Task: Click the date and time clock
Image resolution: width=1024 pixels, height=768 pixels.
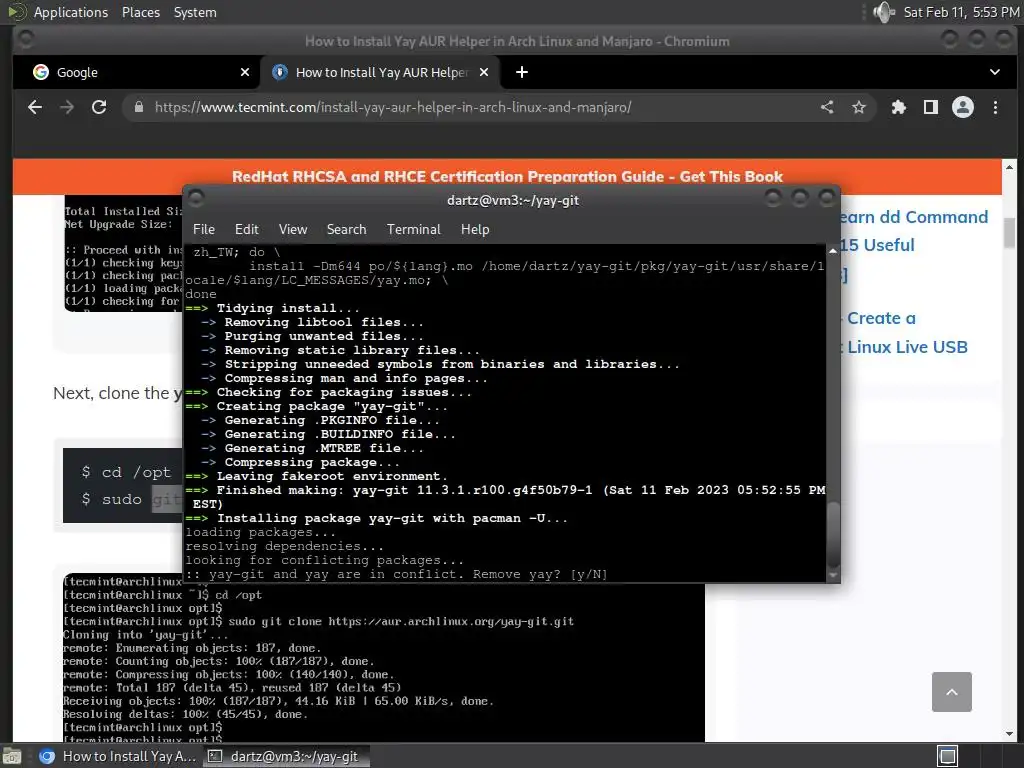Action: click(961, 12)
